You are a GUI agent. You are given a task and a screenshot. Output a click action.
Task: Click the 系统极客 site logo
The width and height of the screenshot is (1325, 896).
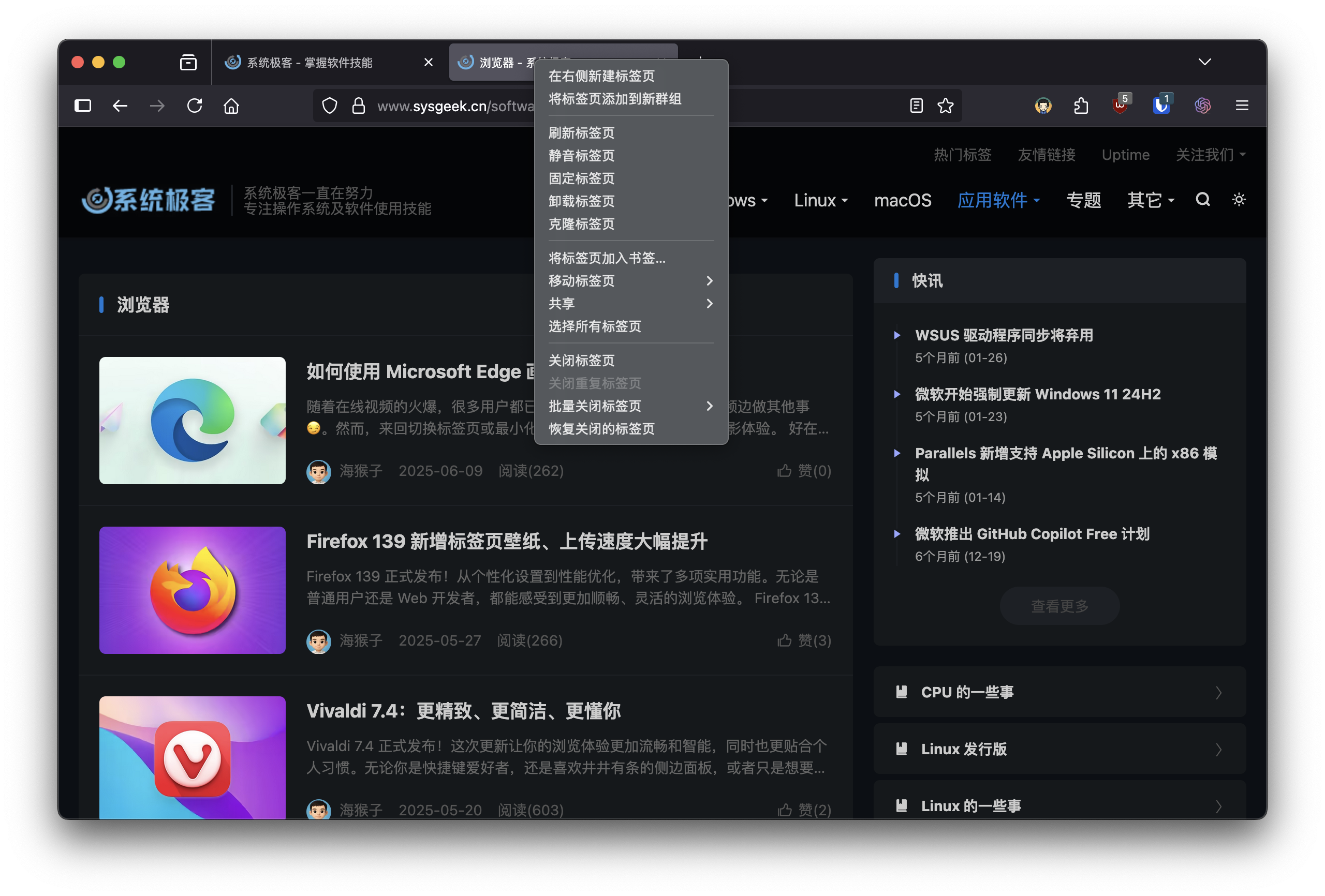click(148, 201)
